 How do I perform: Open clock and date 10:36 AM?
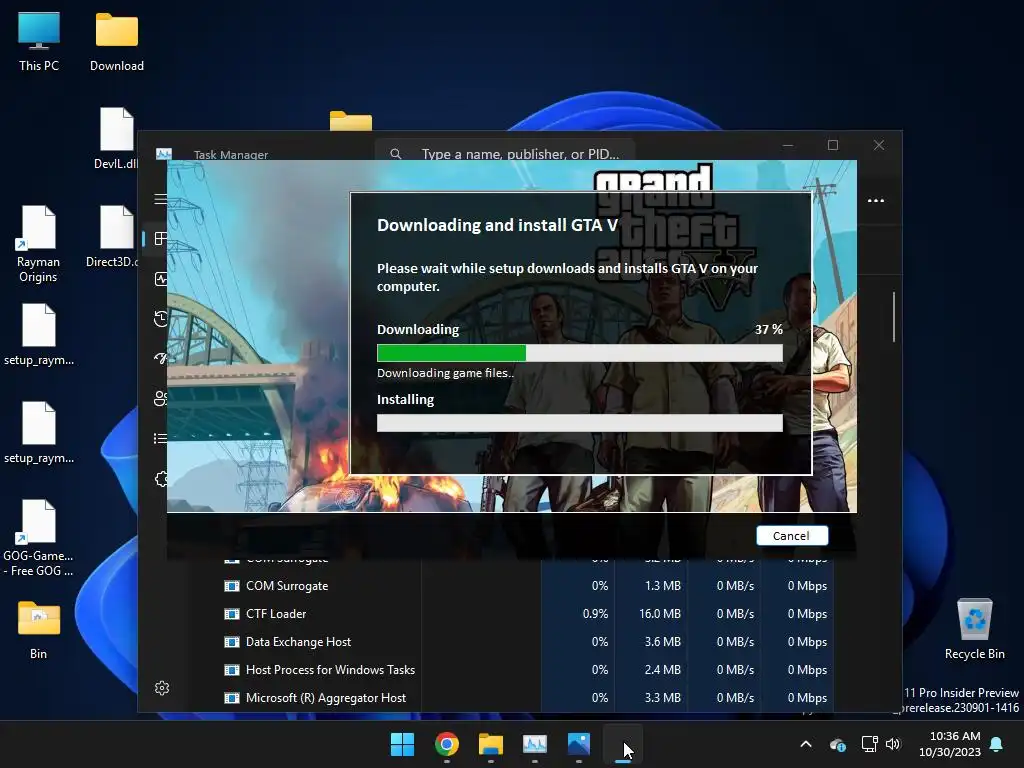click(950, 744)
